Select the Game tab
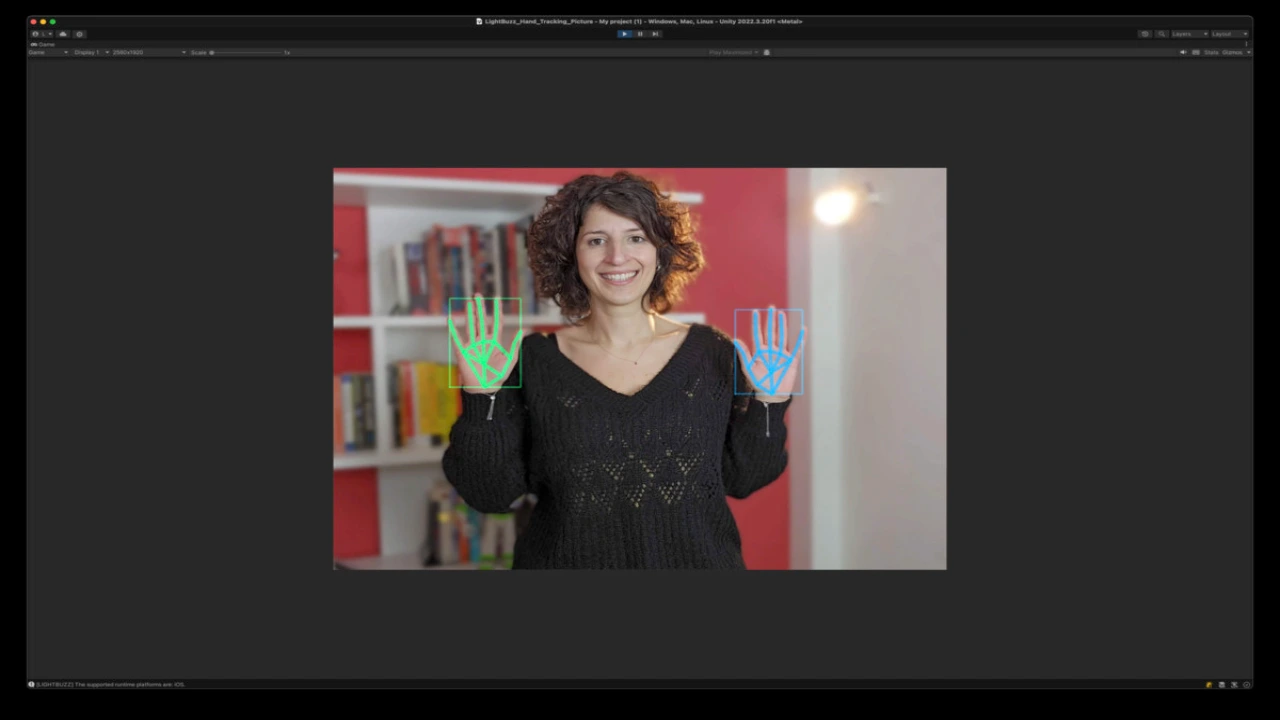1280x720 pixels. tap(43, 44)
